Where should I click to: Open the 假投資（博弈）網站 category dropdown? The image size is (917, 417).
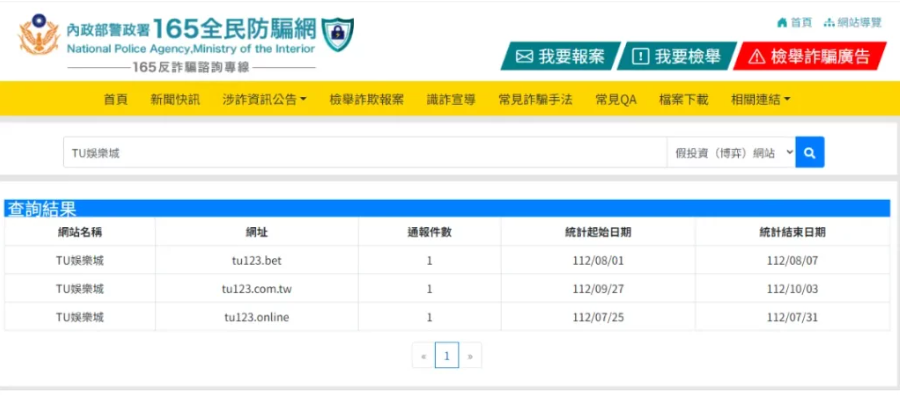[x=730, y=153]
